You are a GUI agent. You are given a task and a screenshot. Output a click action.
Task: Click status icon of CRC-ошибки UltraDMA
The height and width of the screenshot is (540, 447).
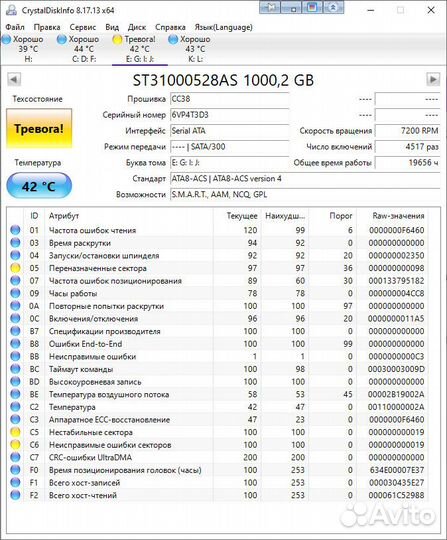click(15, 457)
